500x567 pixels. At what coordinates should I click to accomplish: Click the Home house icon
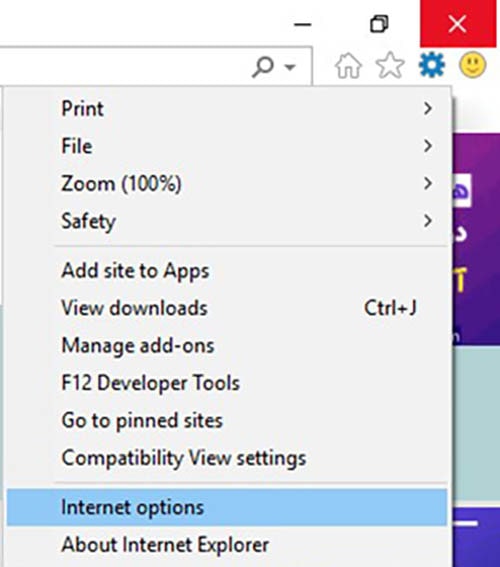(x=348, y=65)
